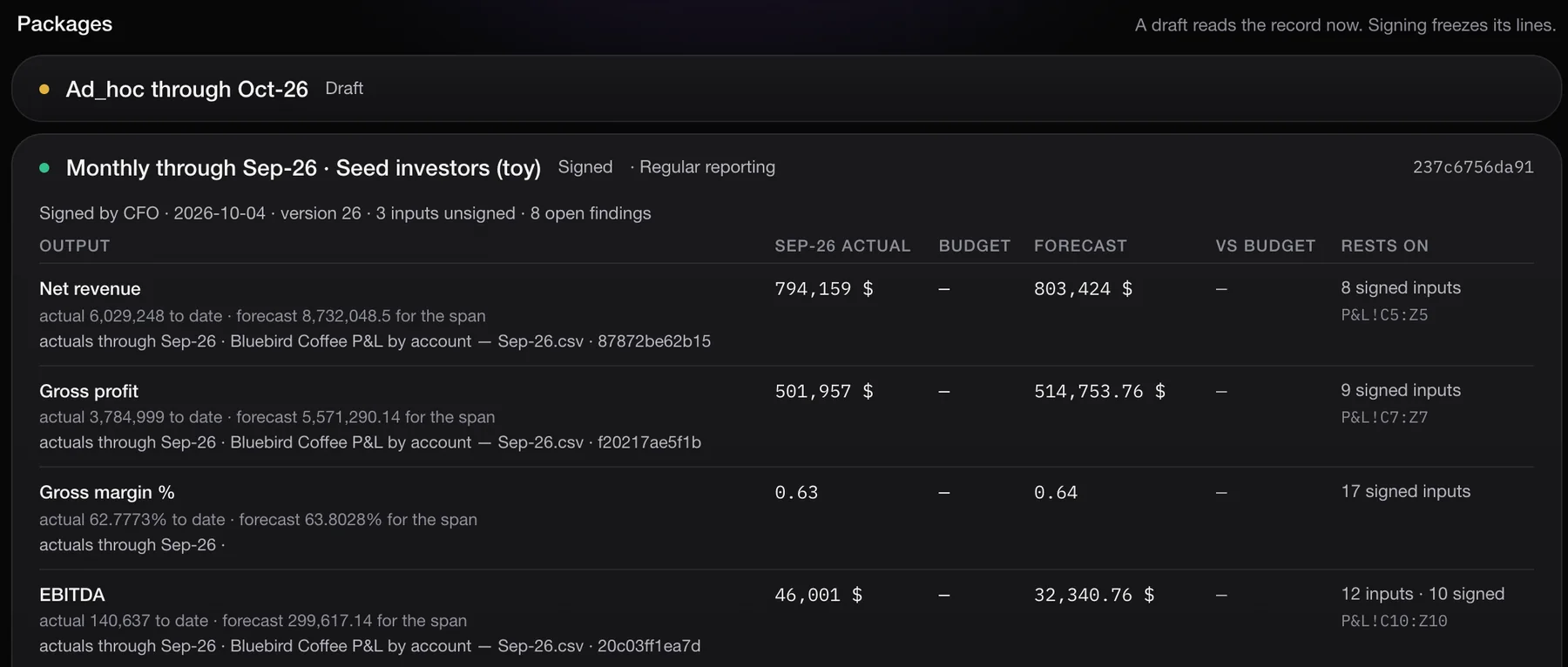Click EBITDA actual 46,001 $
The height and width of the screenshot is (667, 1568).
(818, 595)
